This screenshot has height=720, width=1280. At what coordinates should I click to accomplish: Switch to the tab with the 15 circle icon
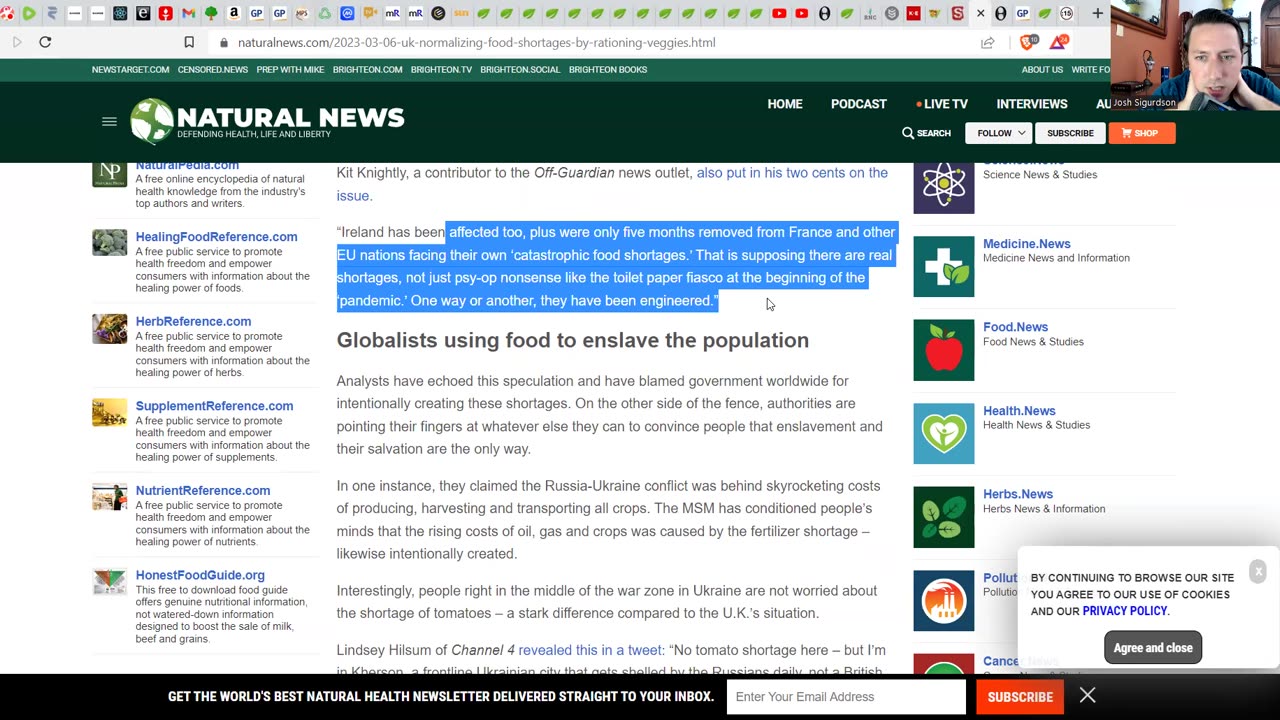[1067, 13]
